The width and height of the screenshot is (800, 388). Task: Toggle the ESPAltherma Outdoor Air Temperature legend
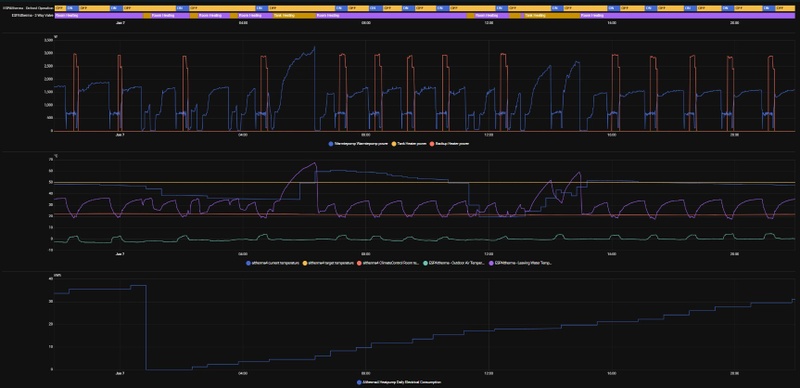coord(454,263)
